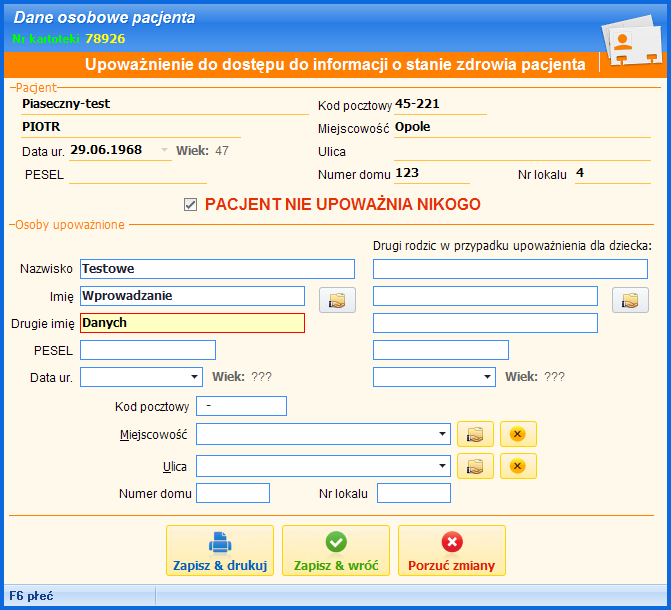This screenshot has width=671, height=610.
Task: Expand the authorized person Data ur. dropdown
Action: pyautogui.click(x=194, y=377)
